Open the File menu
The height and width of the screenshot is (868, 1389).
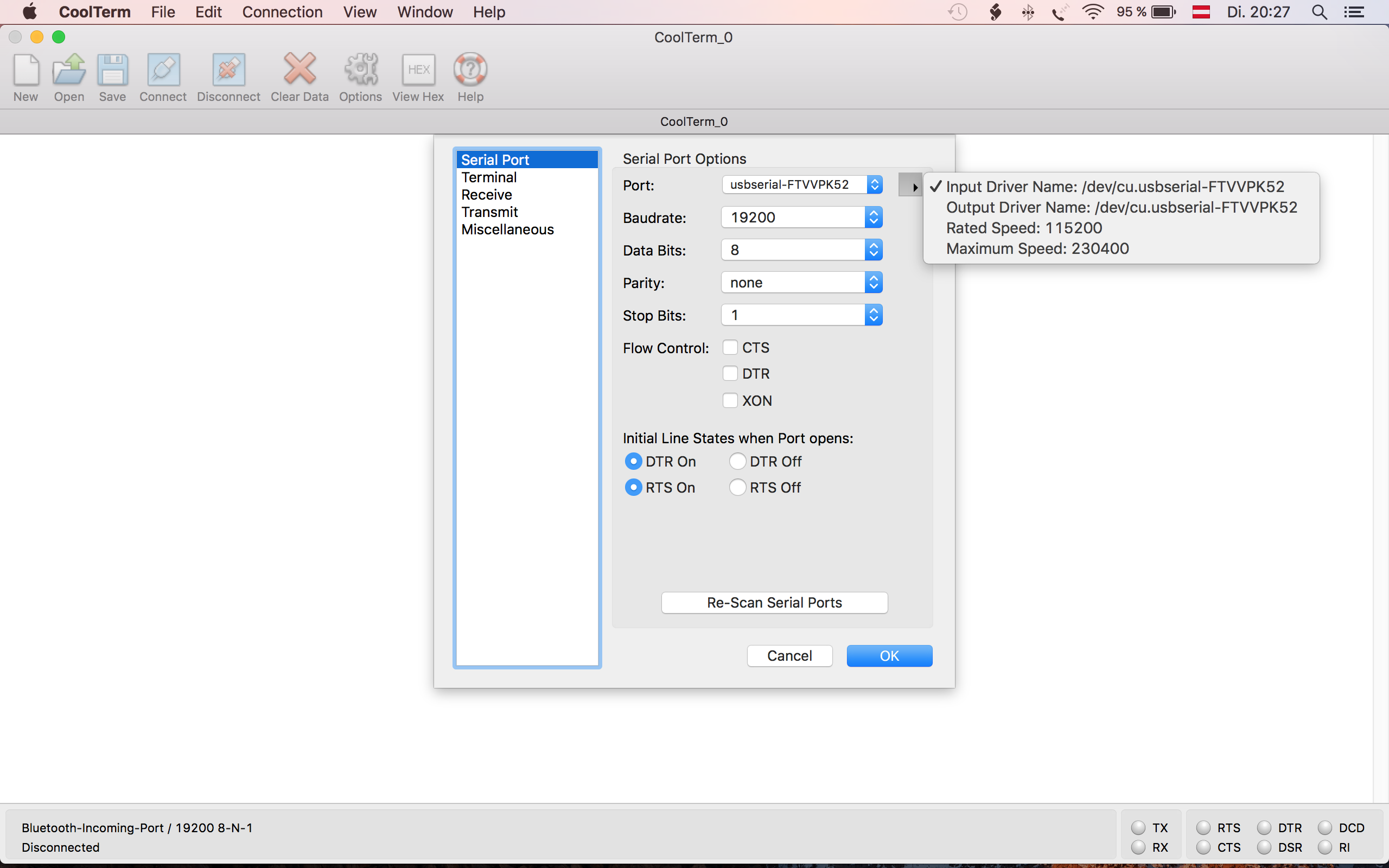[163, 12]
